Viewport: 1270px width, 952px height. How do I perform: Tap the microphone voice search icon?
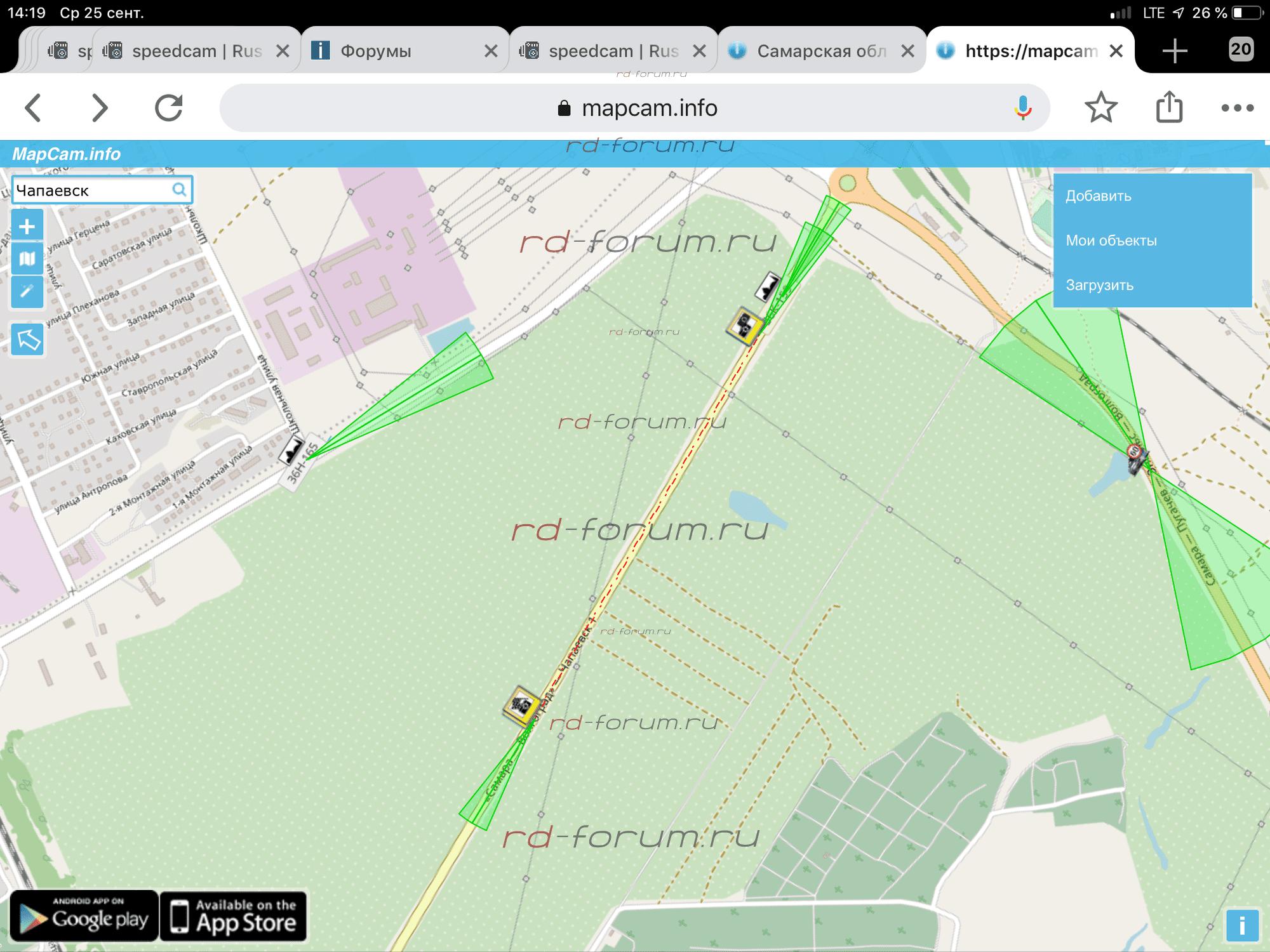(1022, 108)
